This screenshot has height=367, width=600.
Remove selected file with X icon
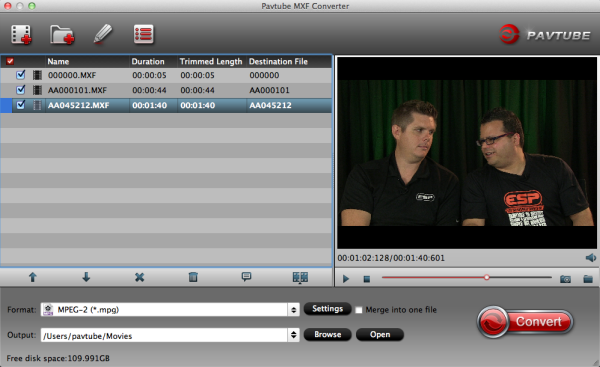[x=140, y=277]
